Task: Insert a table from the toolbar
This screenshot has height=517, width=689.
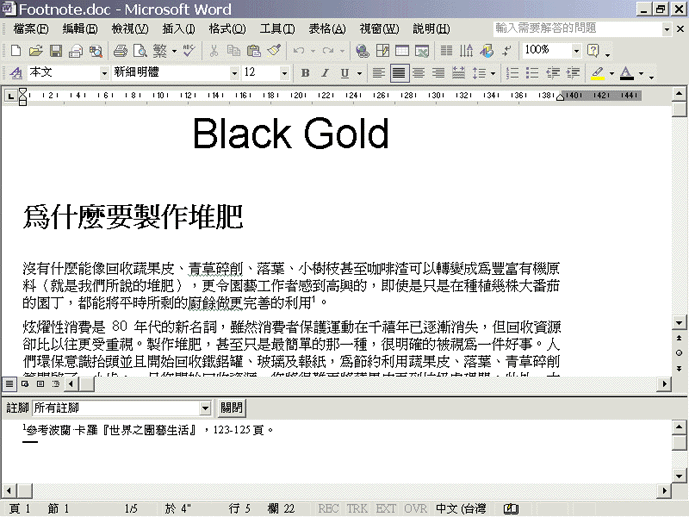Action: coord(402,51)
